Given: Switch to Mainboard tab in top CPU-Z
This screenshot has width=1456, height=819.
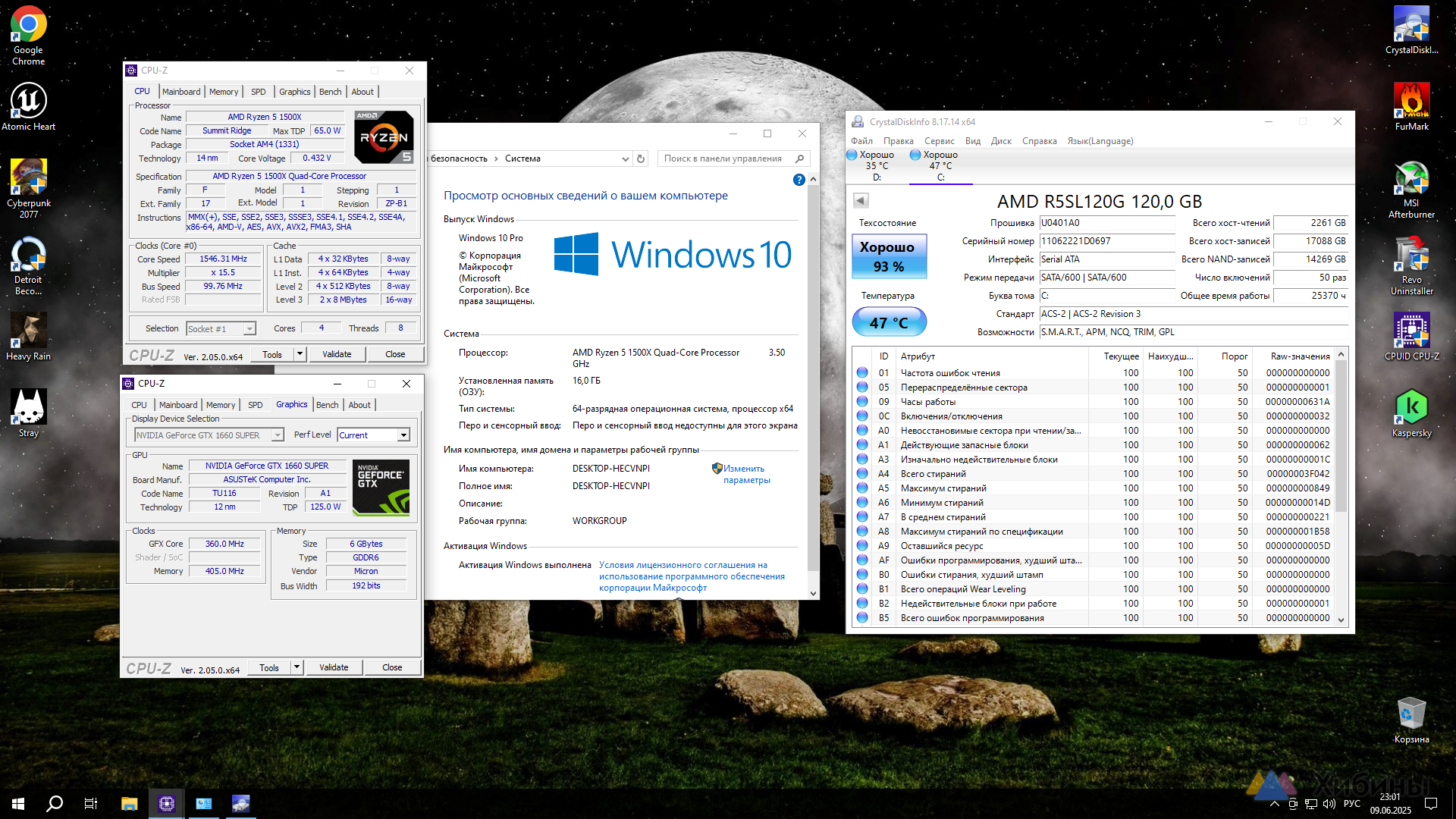Looking at the screenshot, I should (181, 92).
